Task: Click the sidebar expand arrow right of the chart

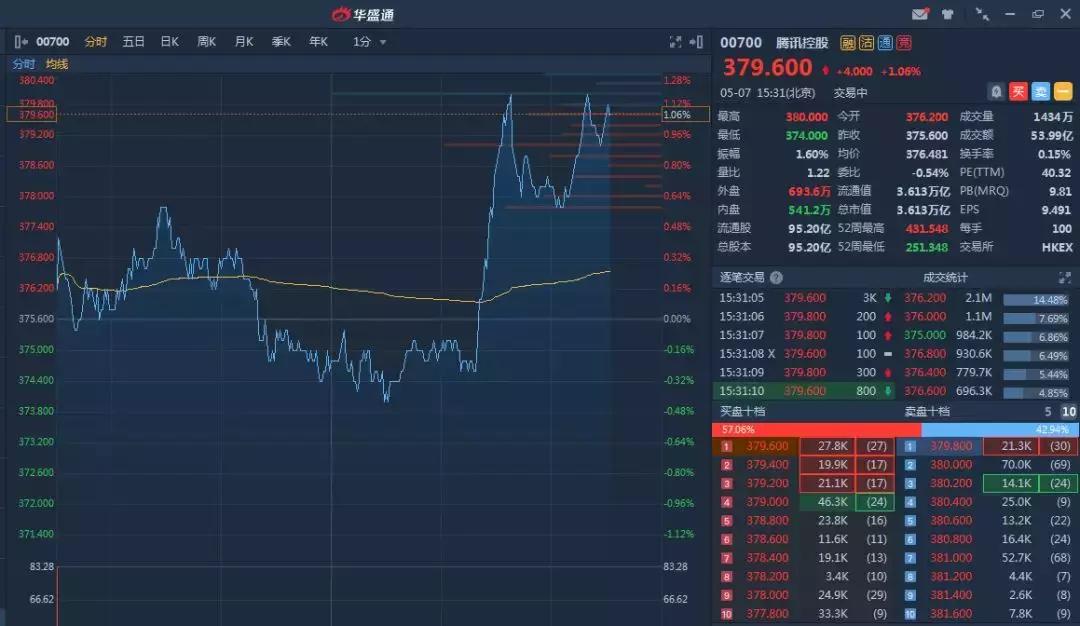Action: pos(697,42)
